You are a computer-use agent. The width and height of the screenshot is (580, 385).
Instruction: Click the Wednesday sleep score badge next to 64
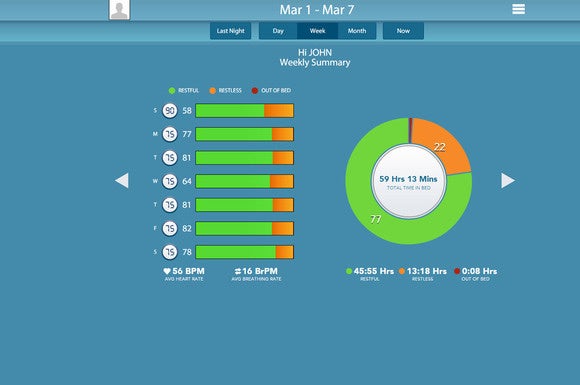[x=170, y=181]
